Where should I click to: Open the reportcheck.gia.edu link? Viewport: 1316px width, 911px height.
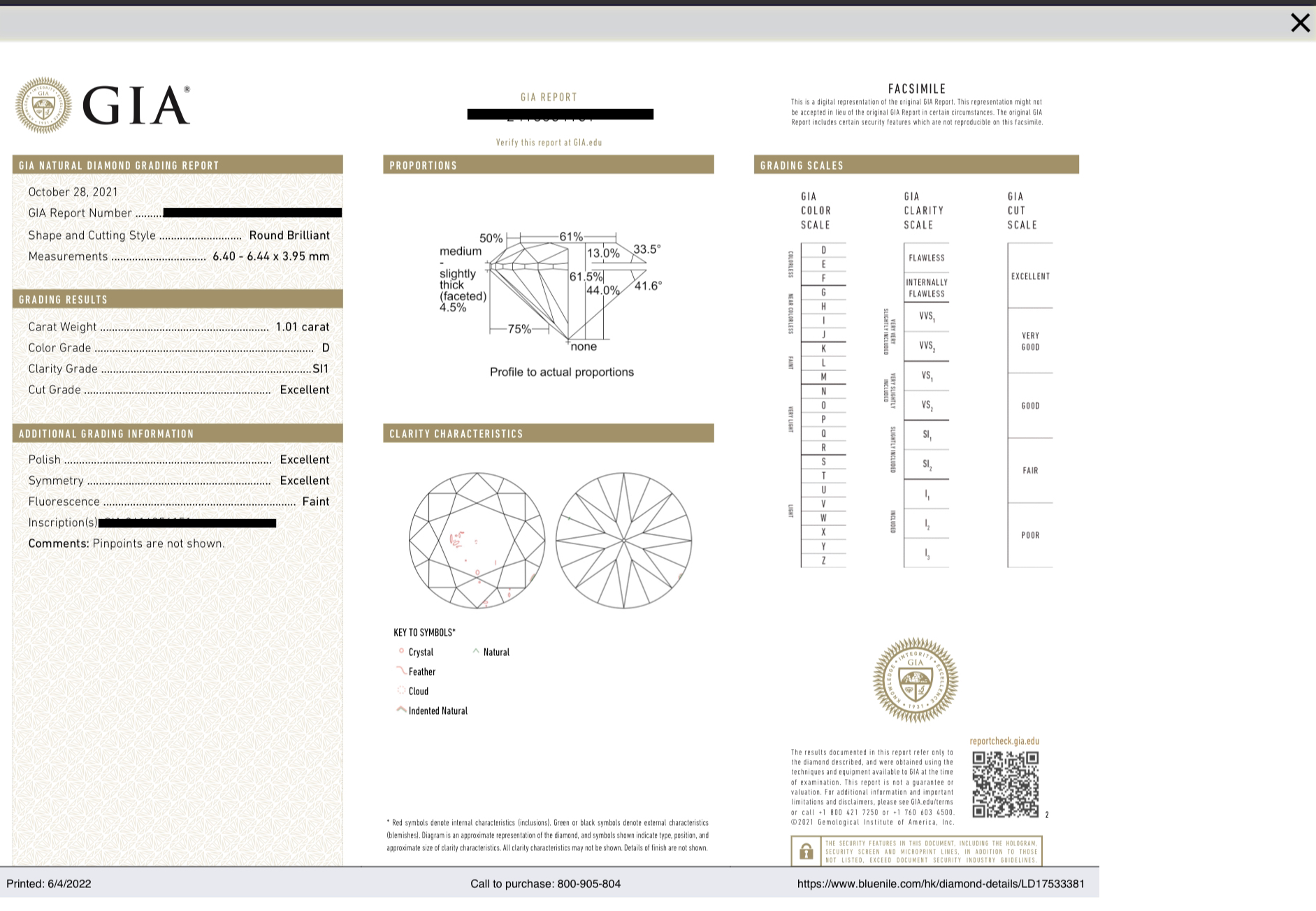tap(1004, 741)
